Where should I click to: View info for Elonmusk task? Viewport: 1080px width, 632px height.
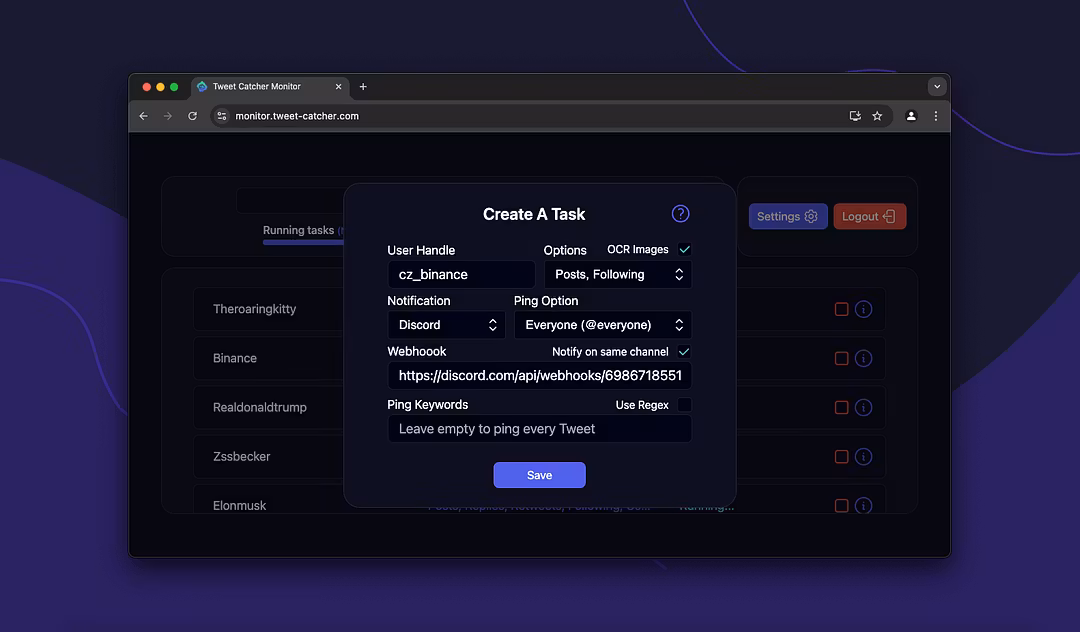[x=863, y=505]
